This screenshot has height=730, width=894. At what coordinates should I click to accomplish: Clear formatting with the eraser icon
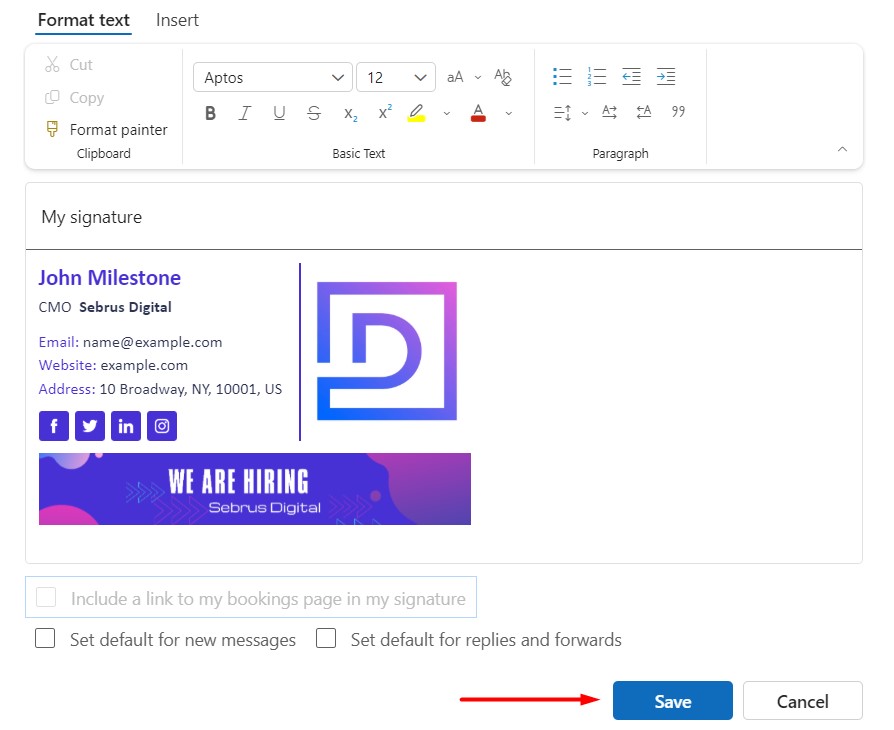click(503, 77)
